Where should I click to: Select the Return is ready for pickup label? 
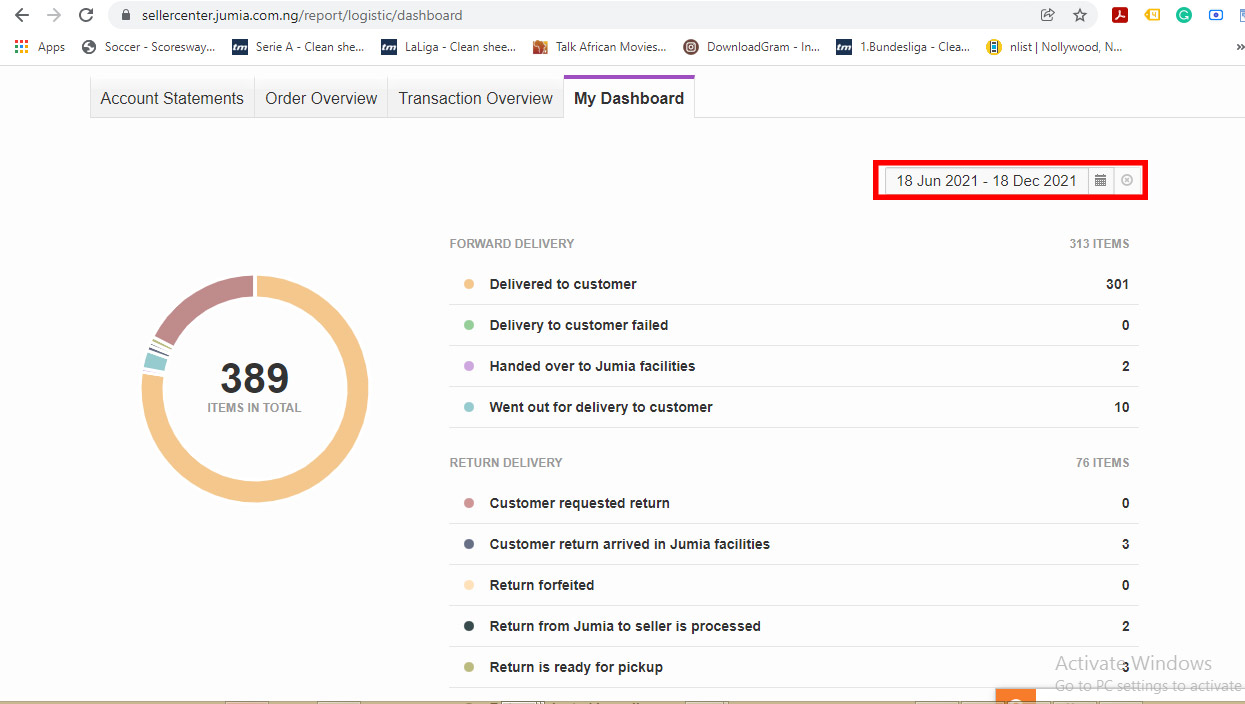(576, 667)
